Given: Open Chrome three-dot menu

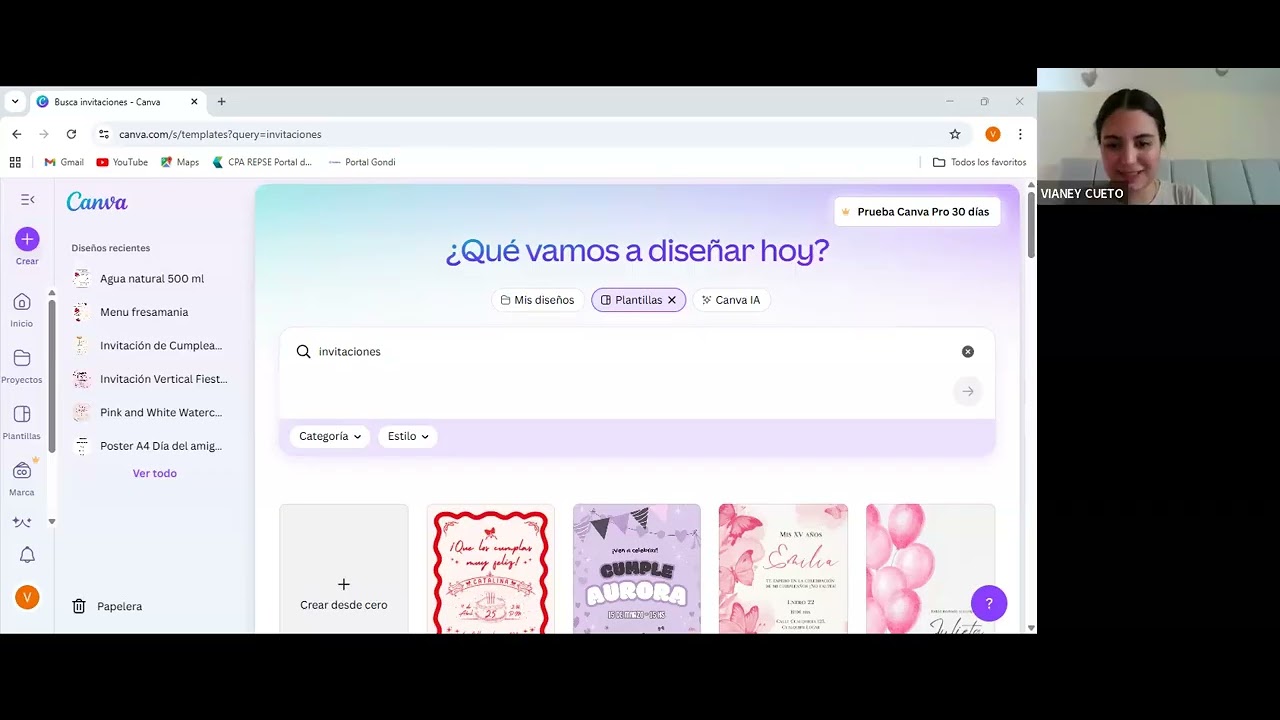Looking at the screenshot, I should pyautogui.click(x=1019, y=134).
